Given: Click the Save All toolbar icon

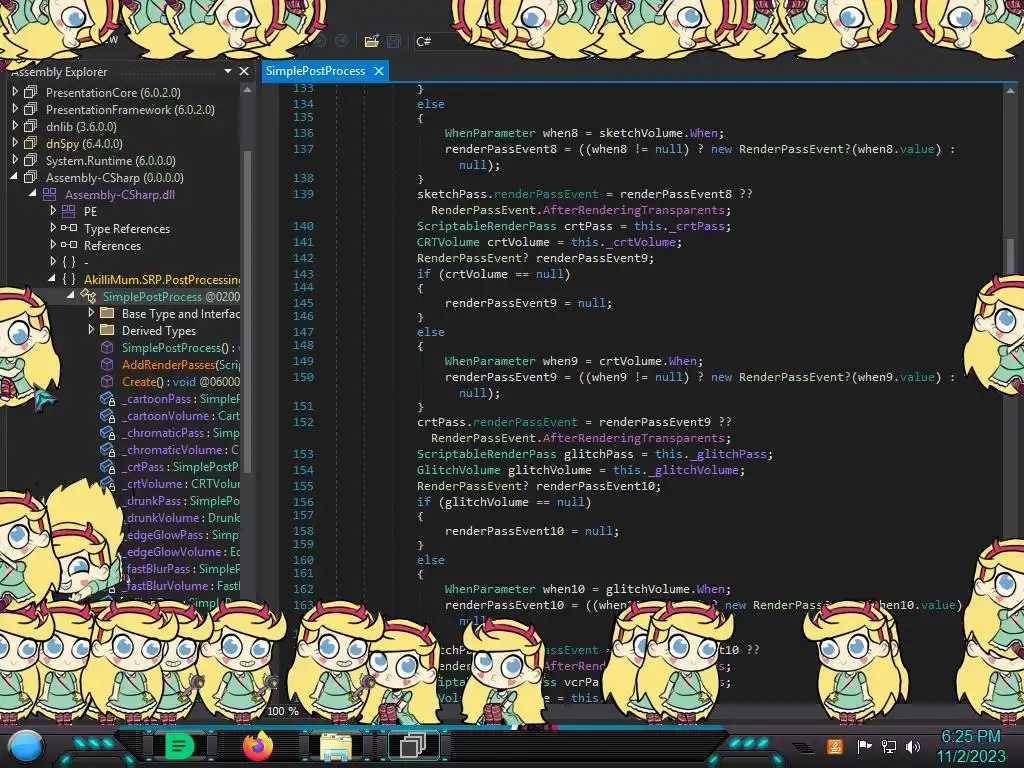Looking at the screenshot, I should [x=394, y=41].
